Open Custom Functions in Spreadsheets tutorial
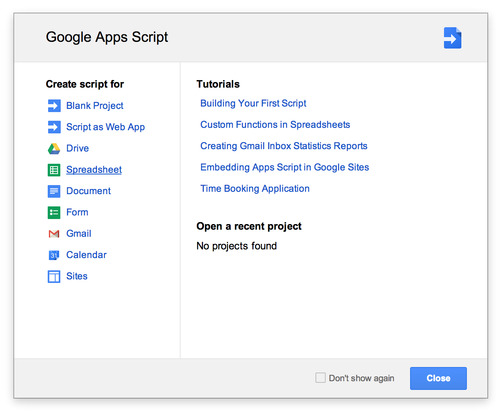Screen dimensions: 500x412 275,125
